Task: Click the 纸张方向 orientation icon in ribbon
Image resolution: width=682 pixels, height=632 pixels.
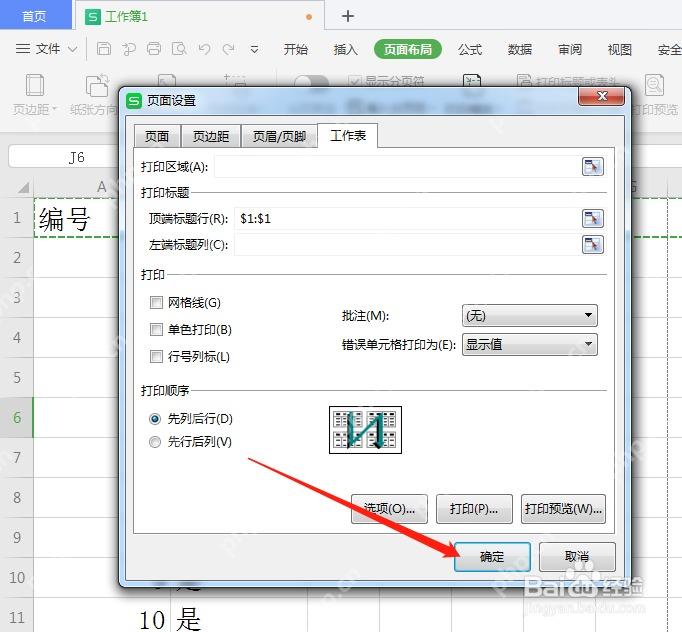Action: pyautogui.click(x=97, y=86)
